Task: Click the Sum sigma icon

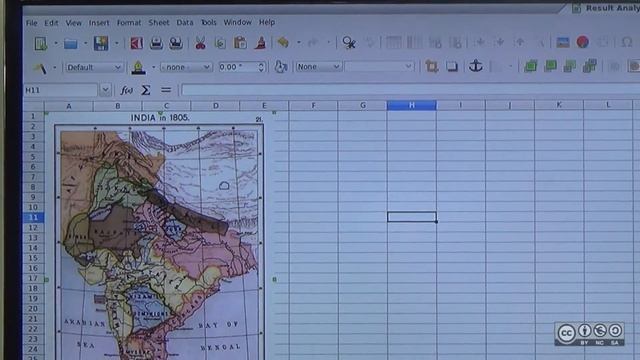Action: (x=146, y=90)
